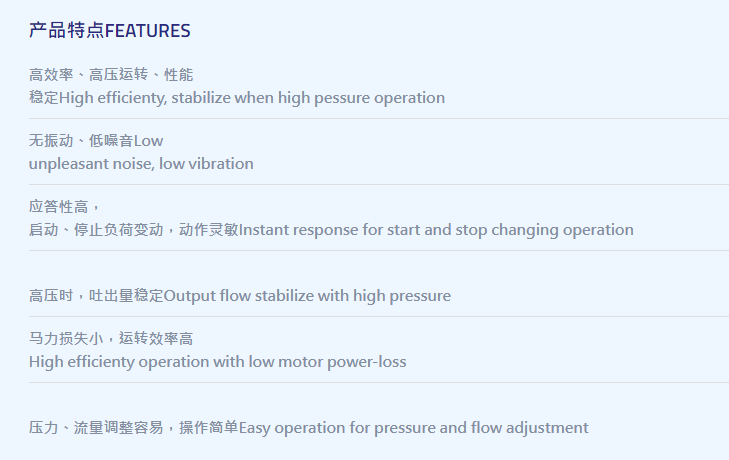Image resolution: width=729 pixels, height=460 pixels.
Task: Click the Output flow stabilize with high pressure text
Action: pyautogui.click(x=307, y=296)
